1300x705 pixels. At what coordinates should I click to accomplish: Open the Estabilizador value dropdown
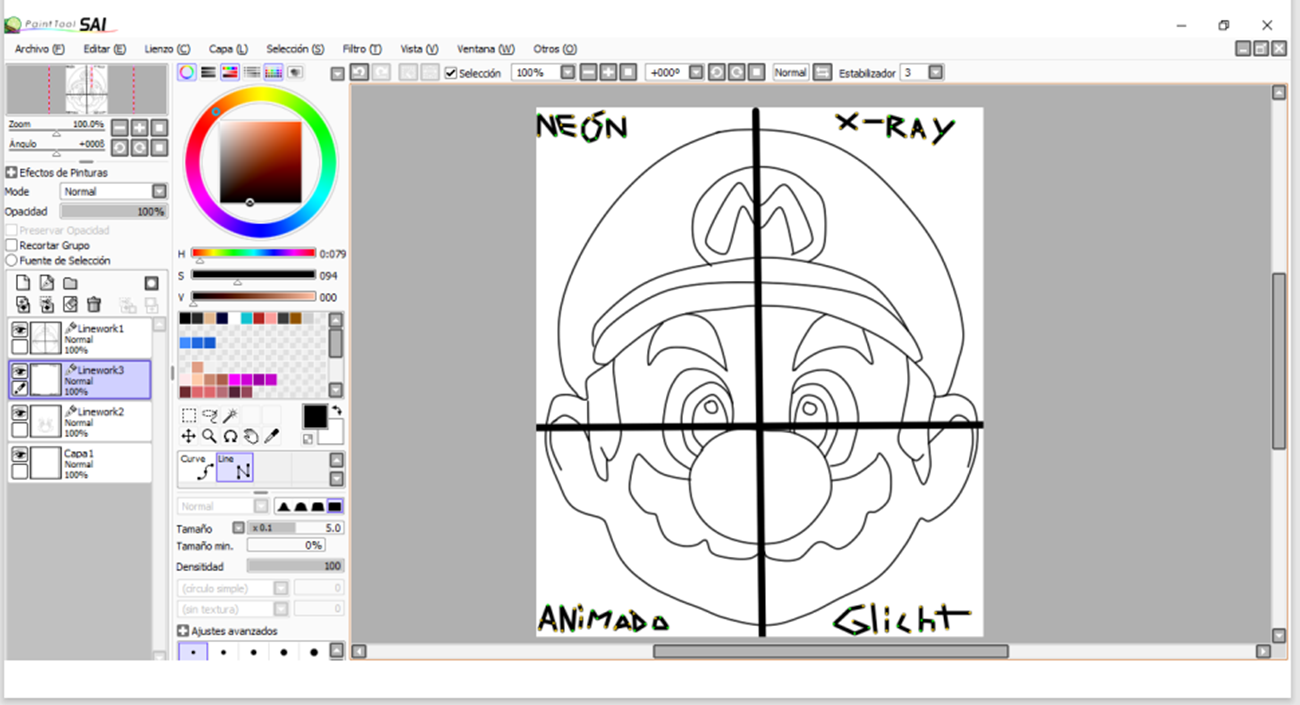(x=936, y=72)
